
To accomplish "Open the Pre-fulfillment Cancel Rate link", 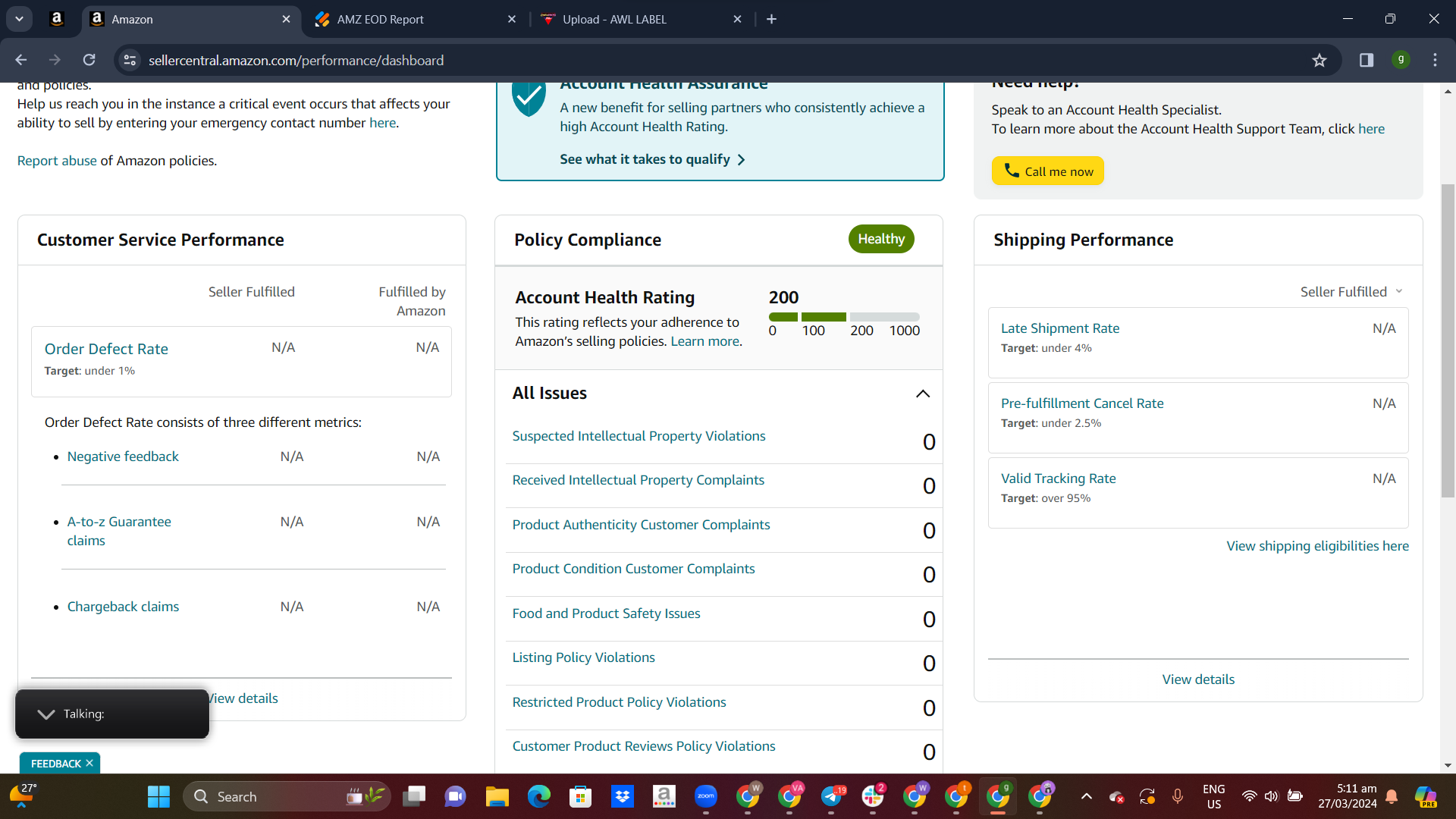I will pyautogui.click(x=1082, y=403).
